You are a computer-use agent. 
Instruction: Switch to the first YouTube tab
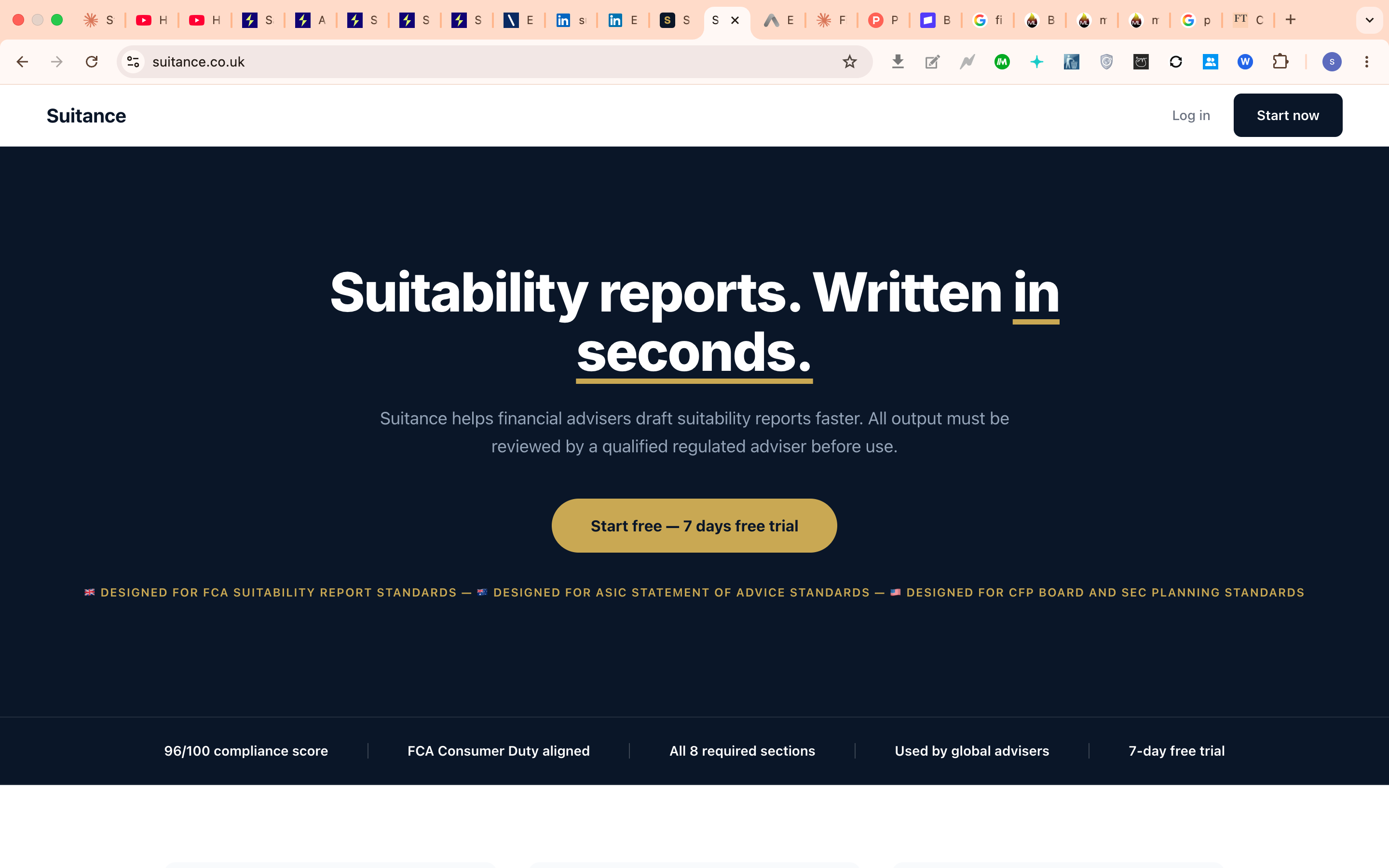(151, 20)
